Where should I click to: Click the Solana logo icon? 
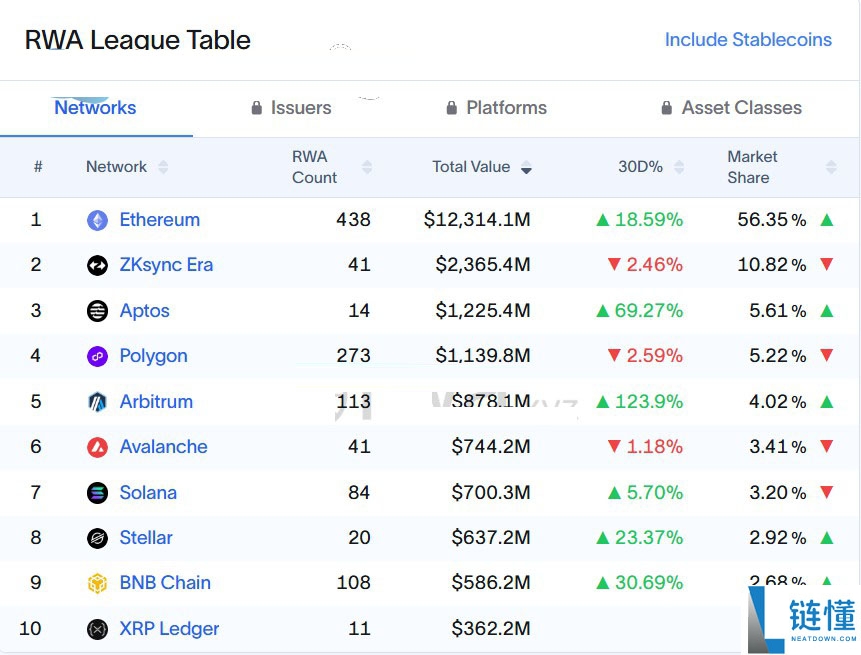97,492
